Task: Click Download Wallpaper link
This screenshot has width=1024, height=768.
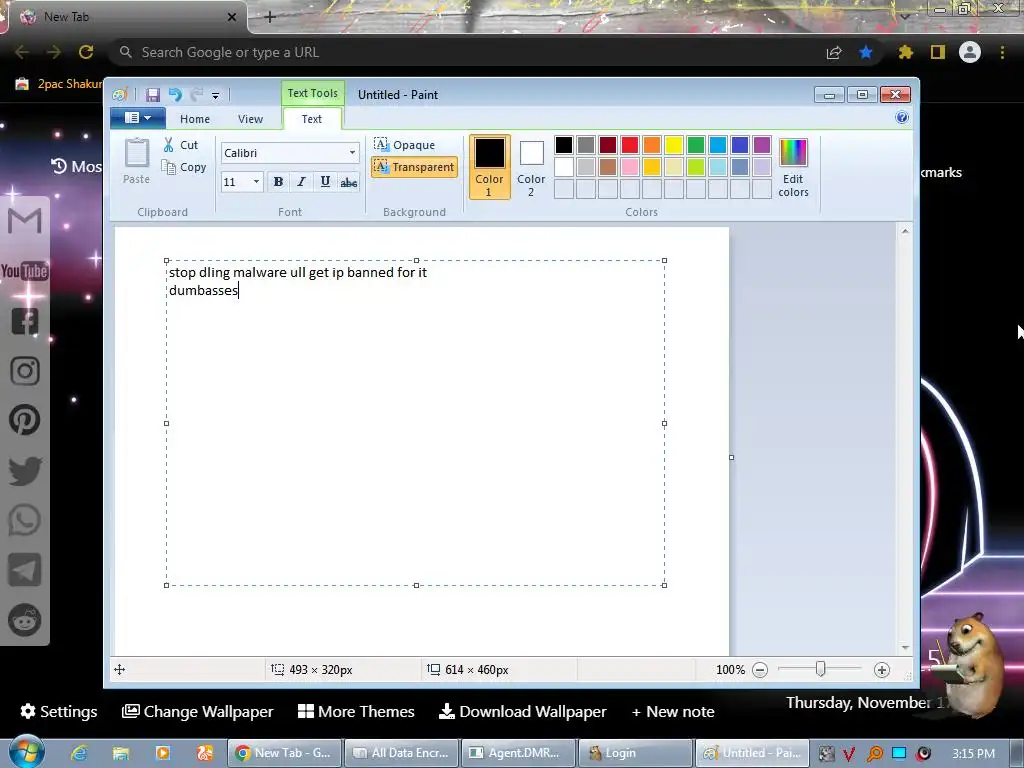Action: pos(522,711)
